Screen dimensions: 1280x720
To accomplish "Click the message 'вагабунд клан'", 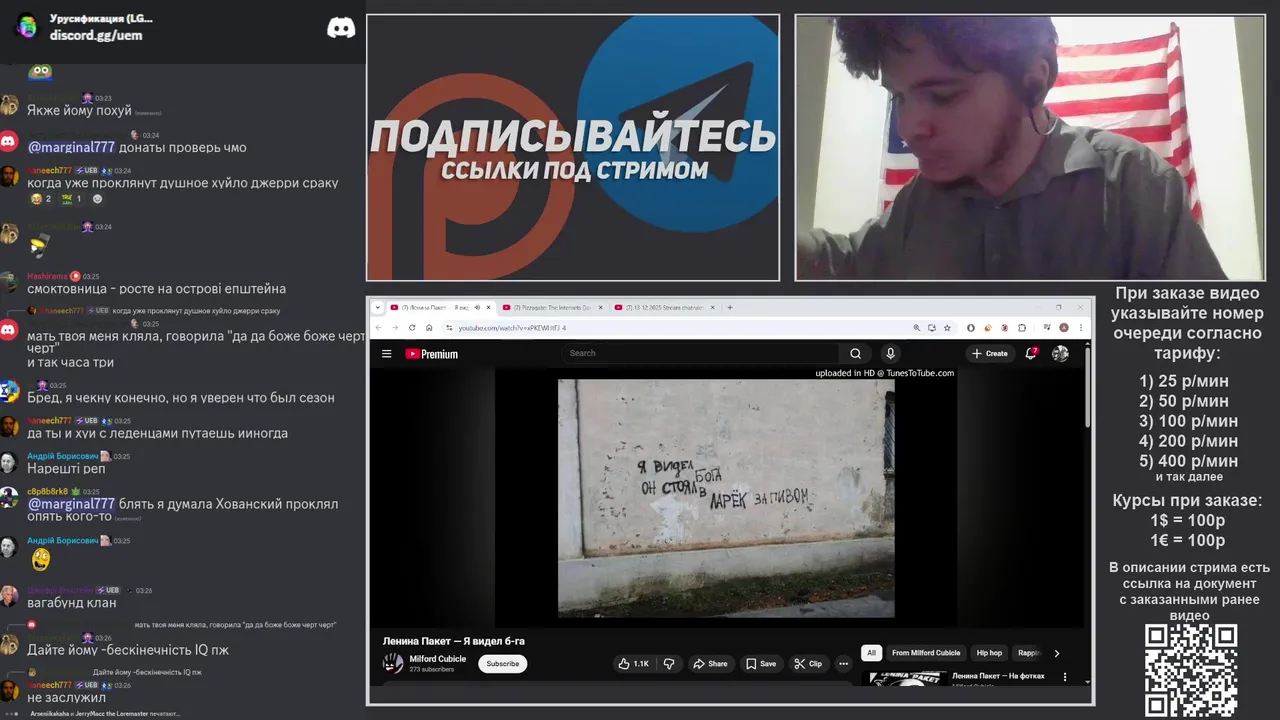I will [x=72, y=603].
